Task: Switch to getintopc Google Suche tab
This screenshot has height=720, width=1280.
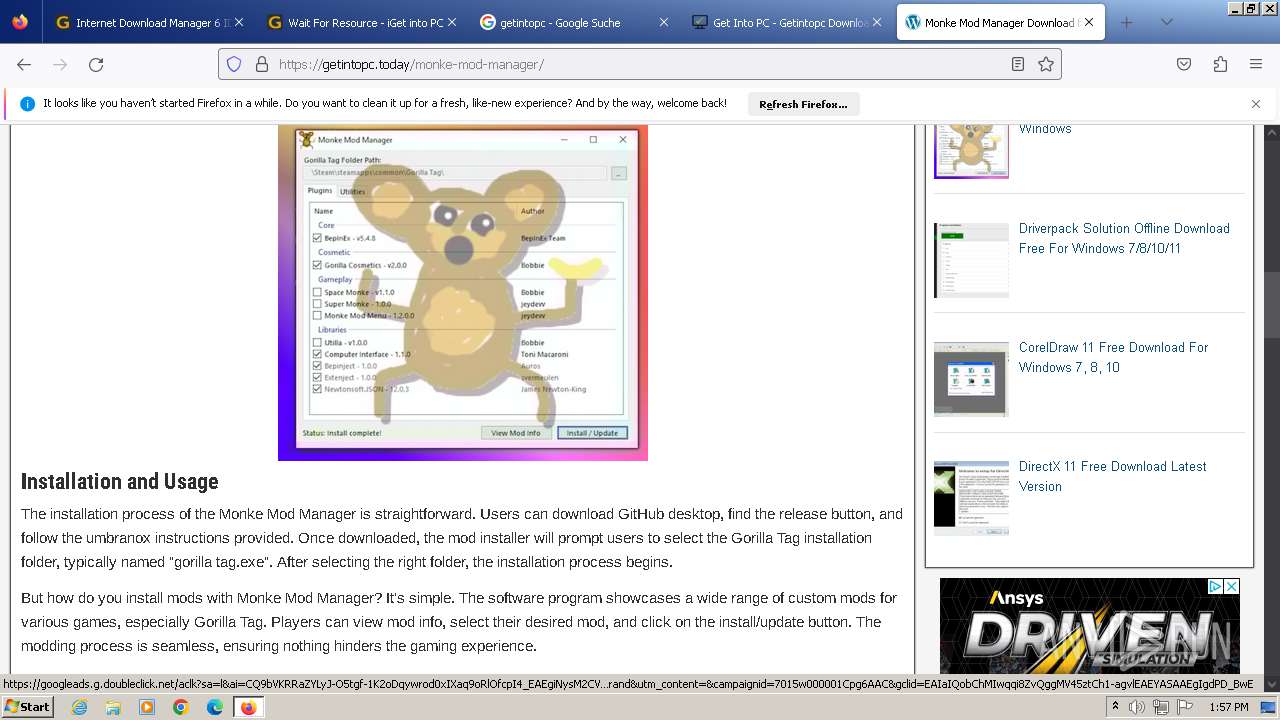Action: [x=574, y=22]
